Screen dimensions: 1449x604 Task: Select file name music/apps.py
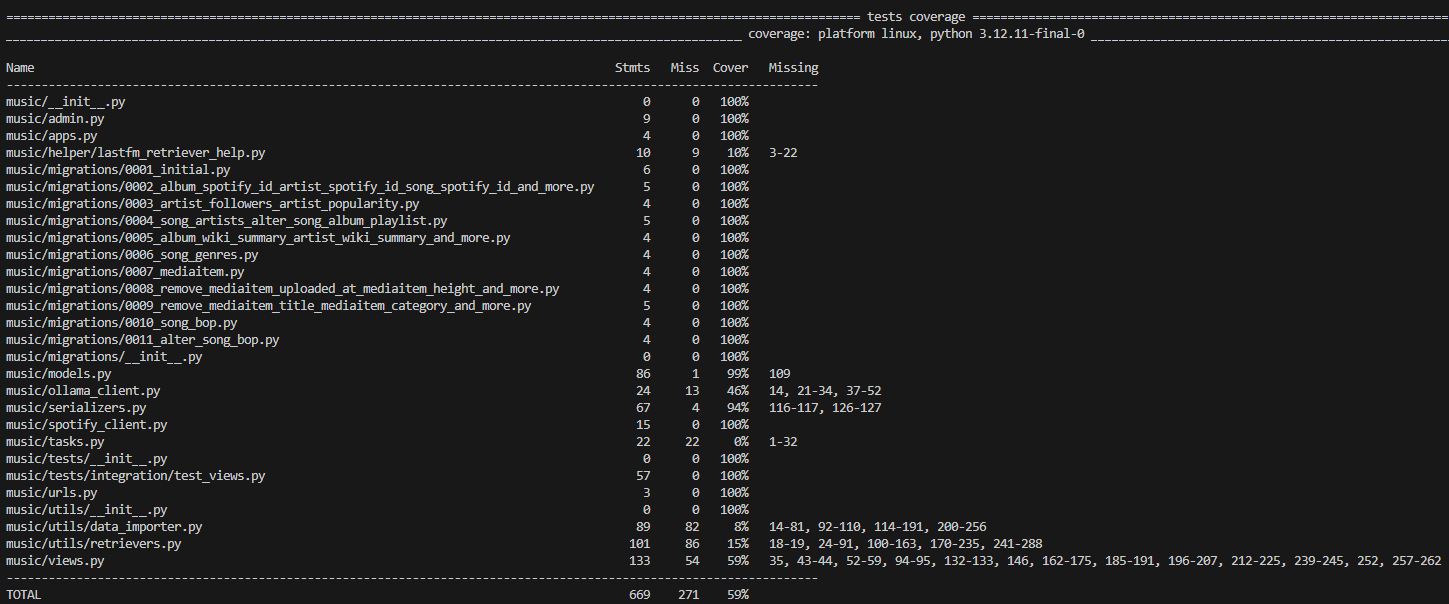[x=52, y=136]
